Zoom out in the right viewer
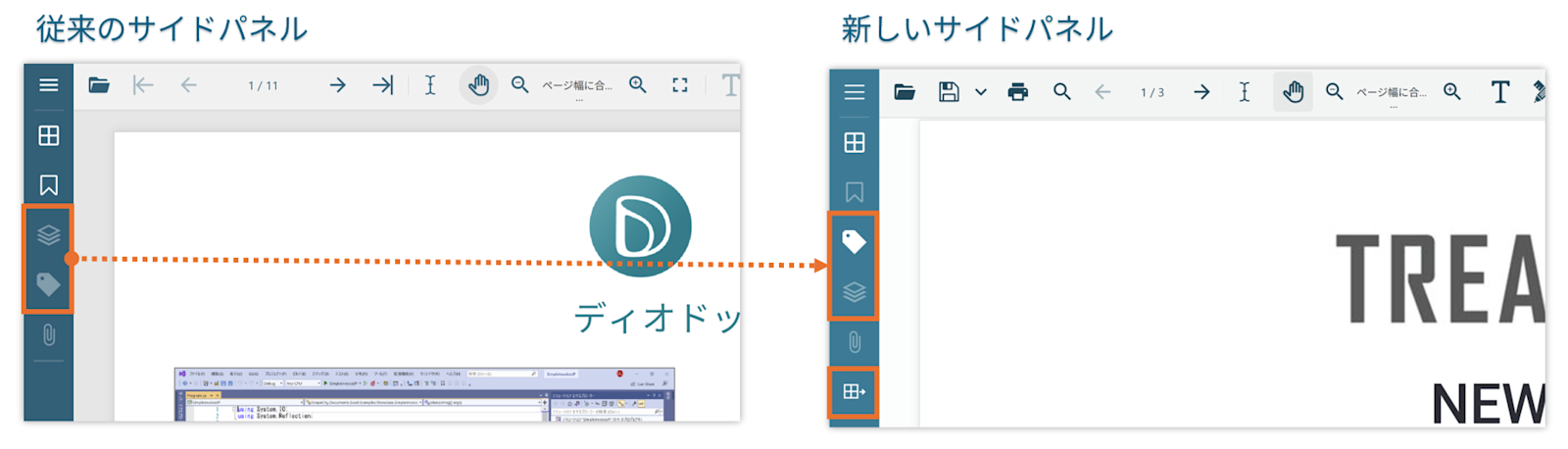1568x449 pixels. [x=1335, y=92]
